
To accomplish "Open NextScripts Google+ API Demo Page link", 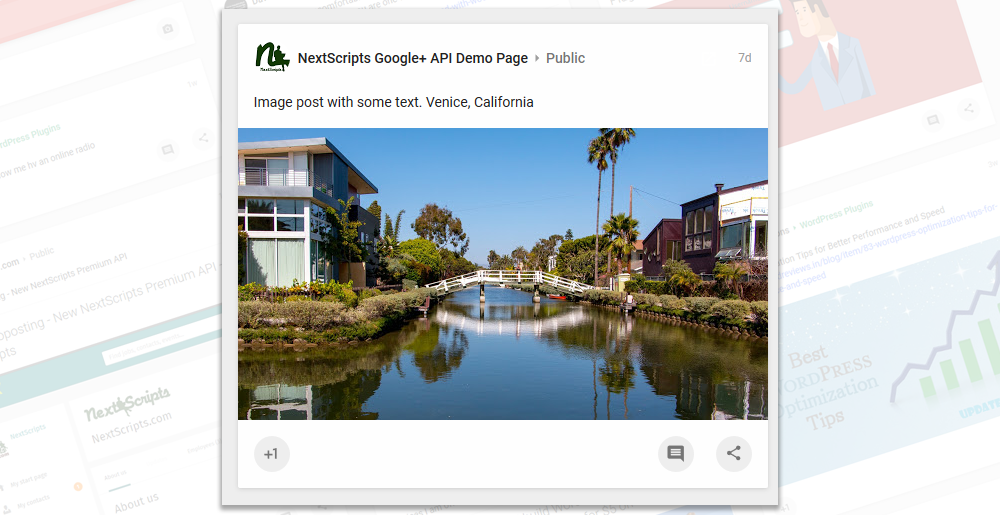I will [413, 58].
